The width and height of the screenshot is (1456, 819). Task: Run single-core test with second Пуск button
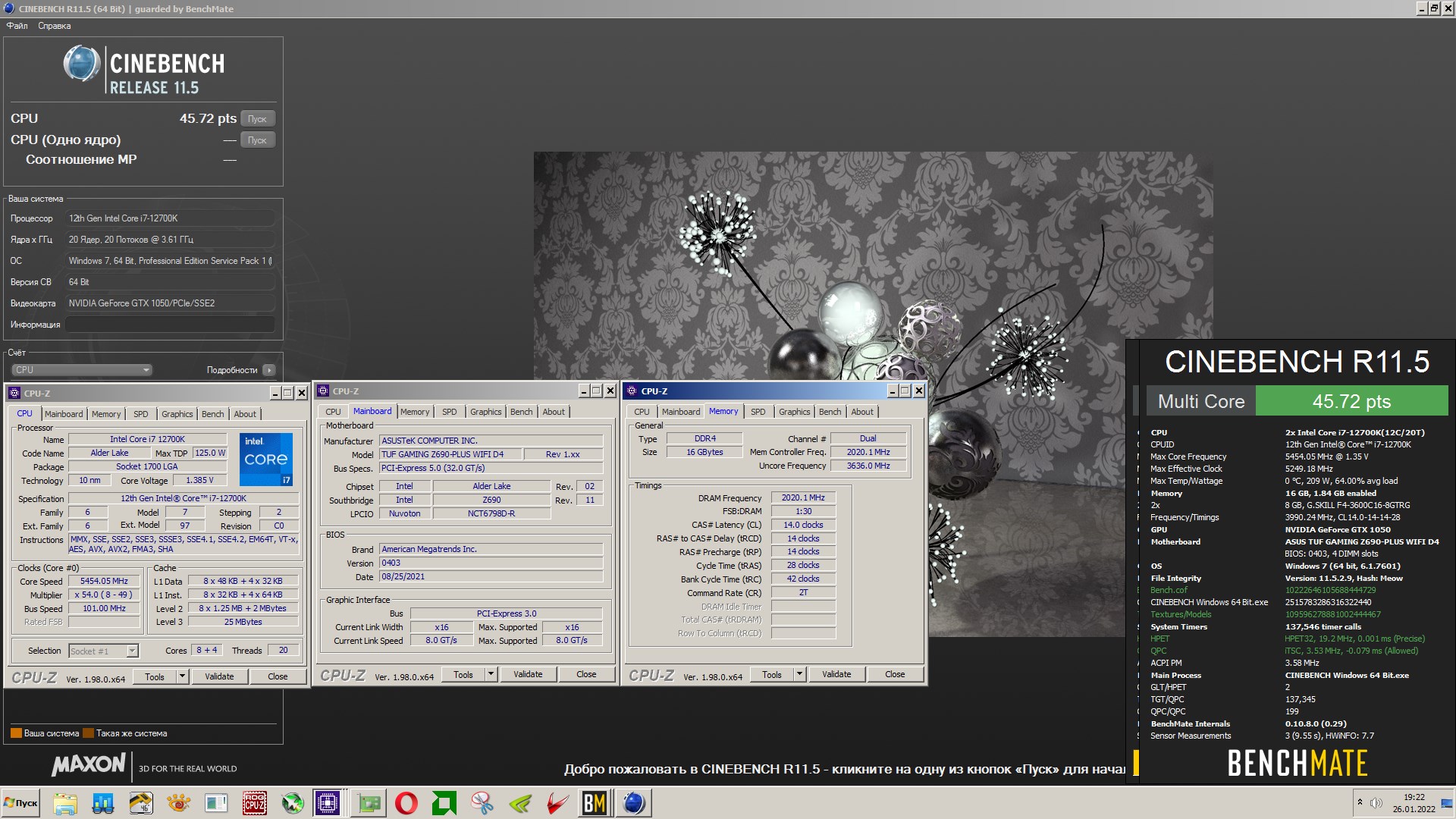[258, 140]
